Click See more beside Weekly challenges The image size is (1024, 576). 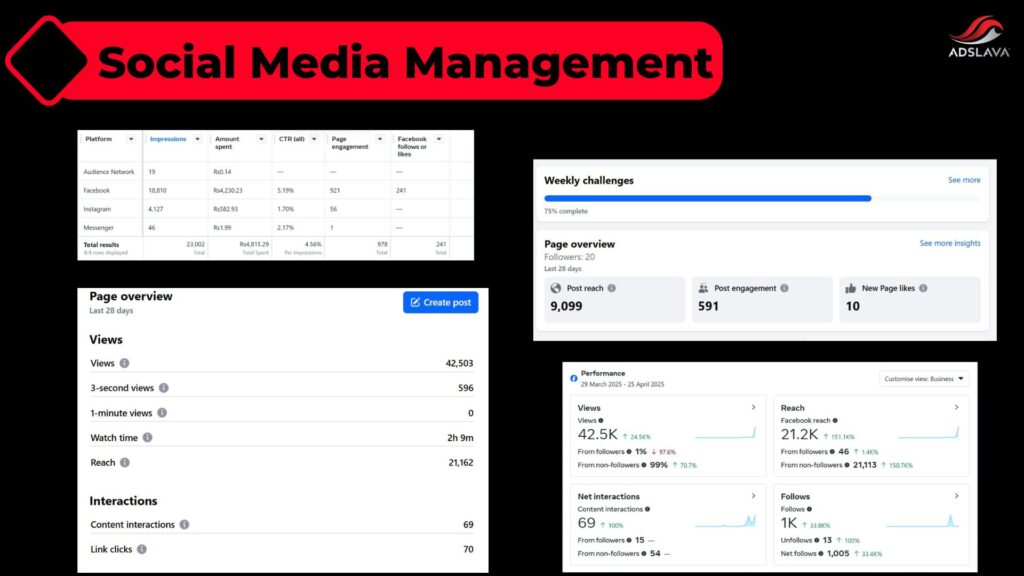tap(964, 180)
